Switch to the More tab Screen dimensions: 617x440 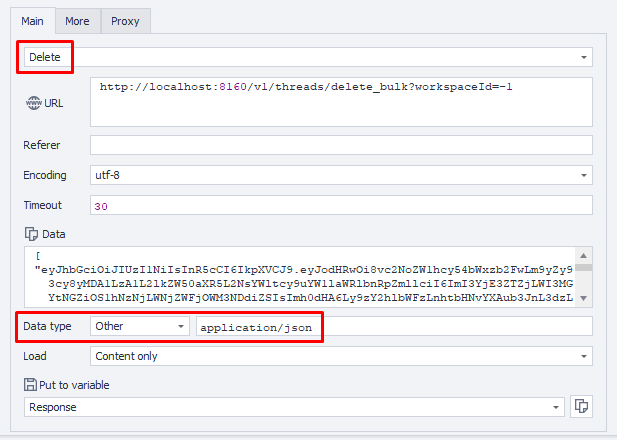pyautogui.click(x=77, y=20)
